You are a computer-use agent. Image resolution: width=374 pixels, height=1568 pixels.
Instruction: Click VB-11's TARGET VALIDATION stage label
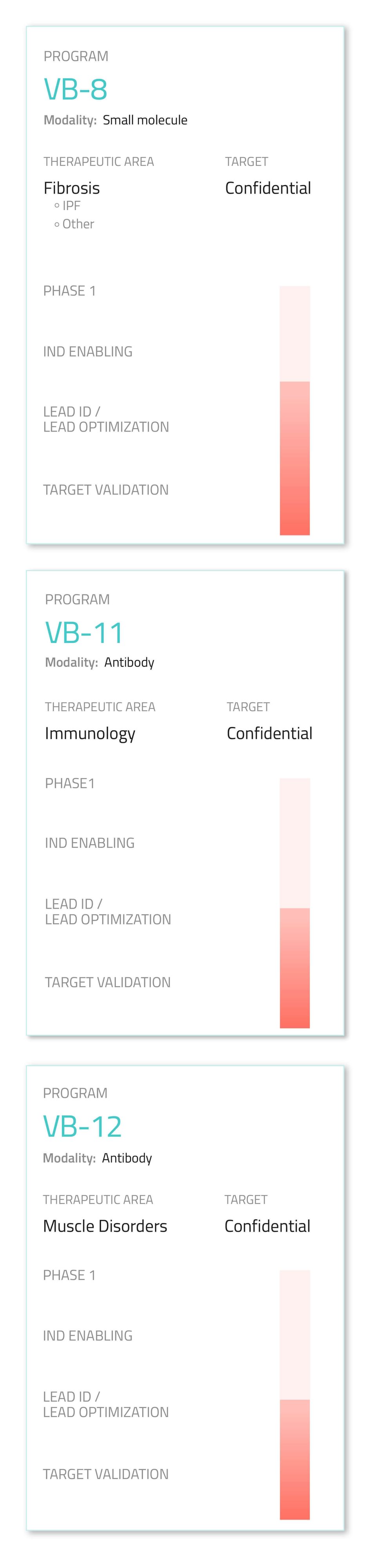point(108,982)
